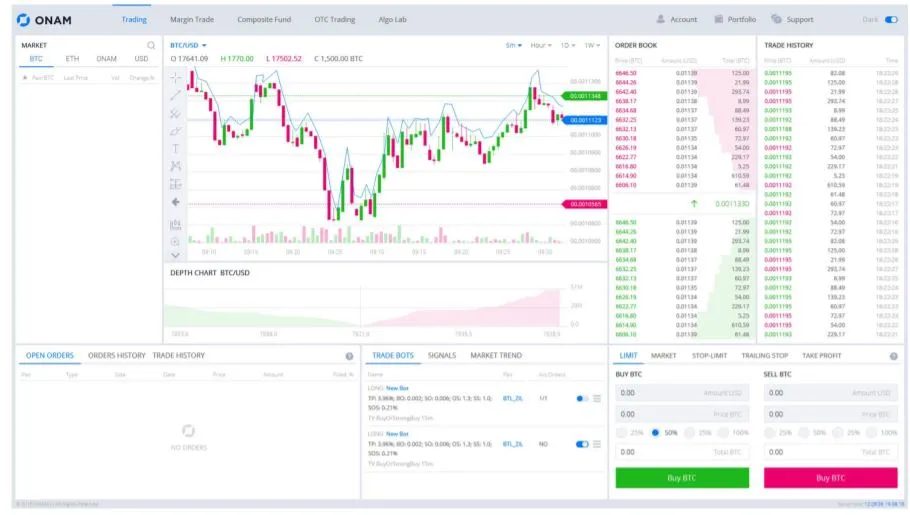Click the Amount USD field under Sell BTC

point(830,393)
